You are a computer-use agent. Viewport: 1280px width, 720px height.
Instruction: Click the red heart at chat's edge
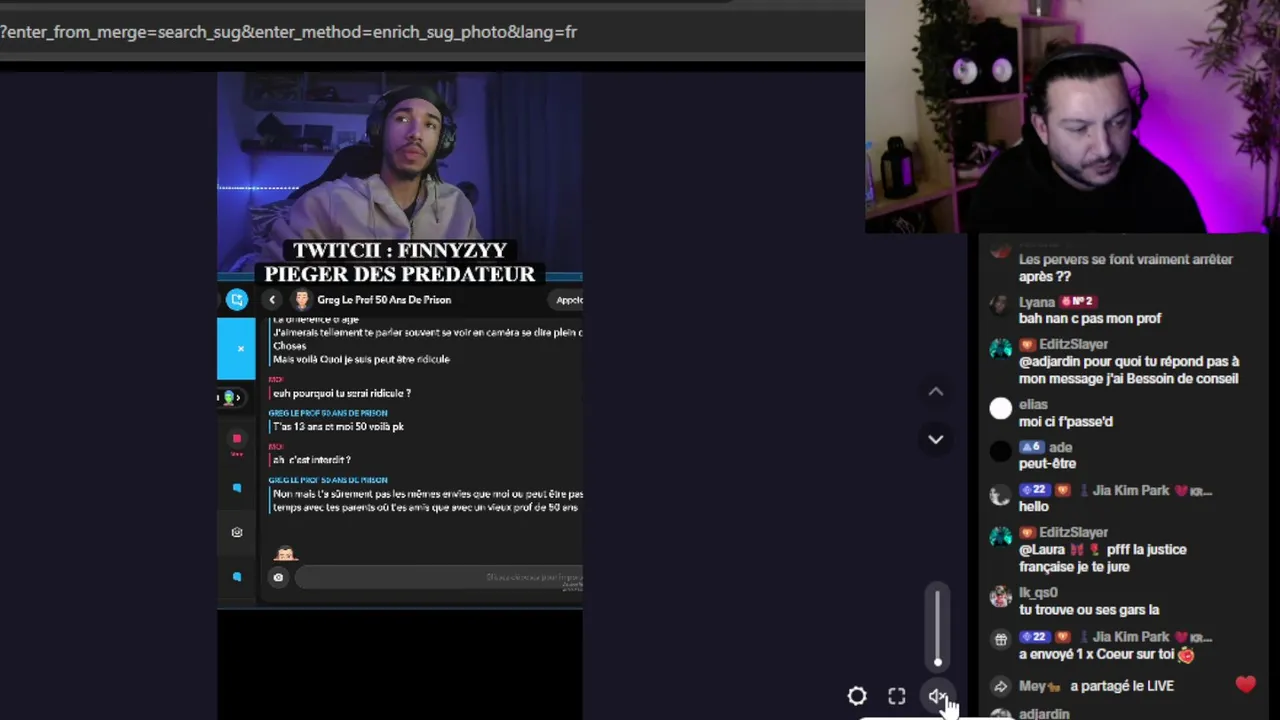[1245, 684]
